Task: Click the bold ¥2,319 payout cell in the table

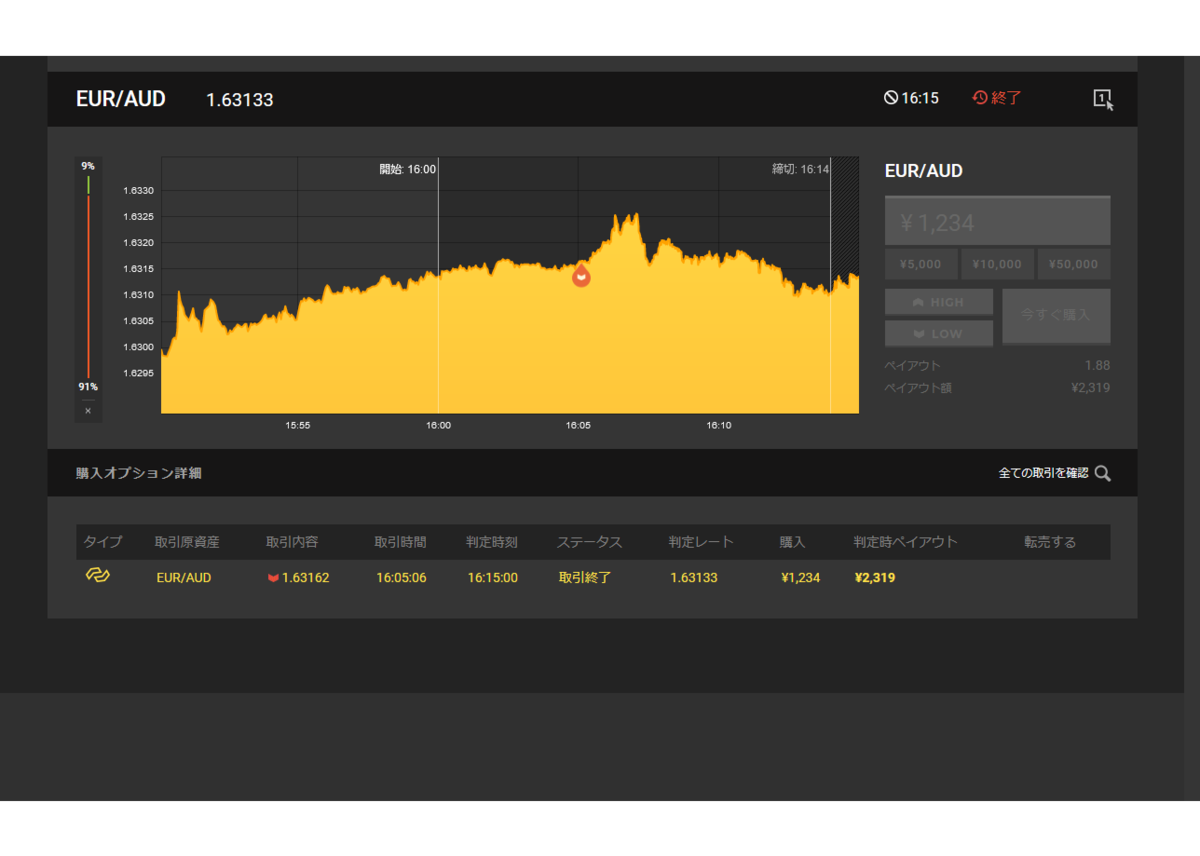Action: (875, 578)
